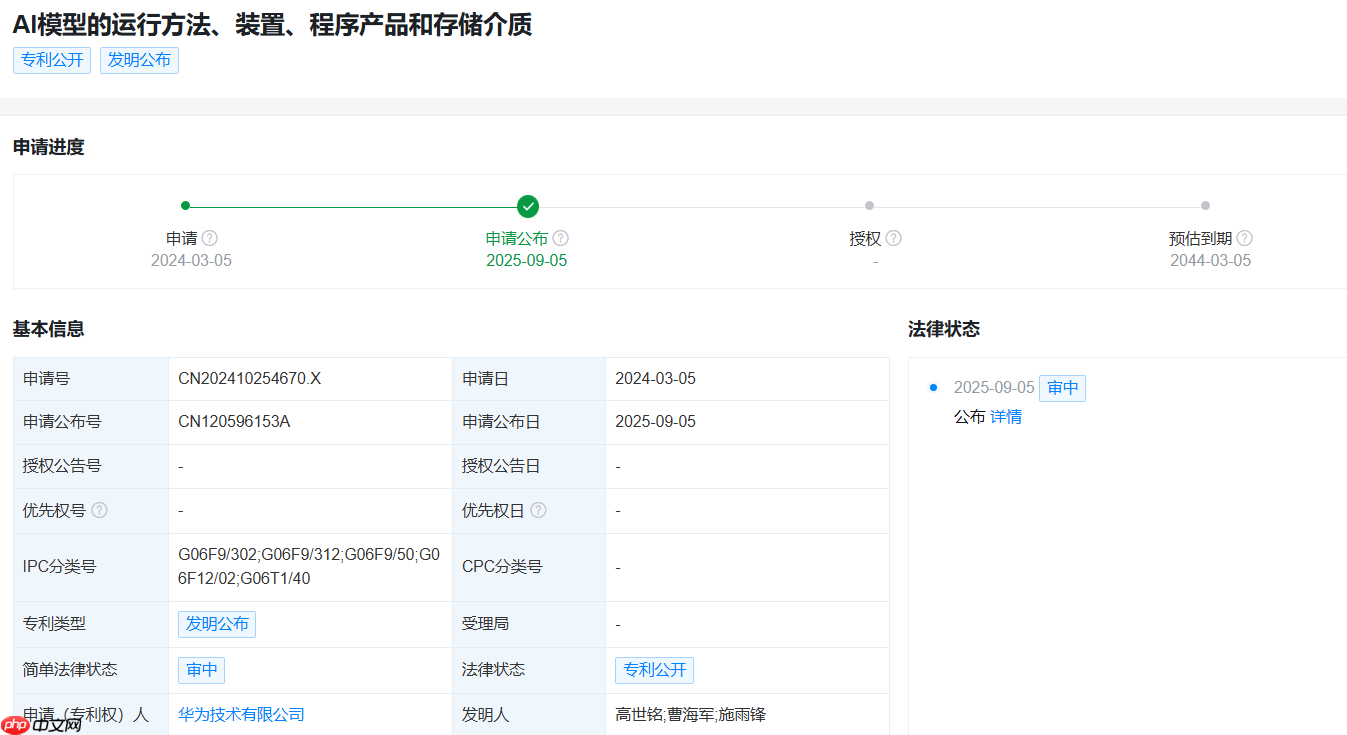The width and height of the screenshot is (1347, 735).
Task: Click the 审中 badge under 简单法律状态
Action: point(201,669)
